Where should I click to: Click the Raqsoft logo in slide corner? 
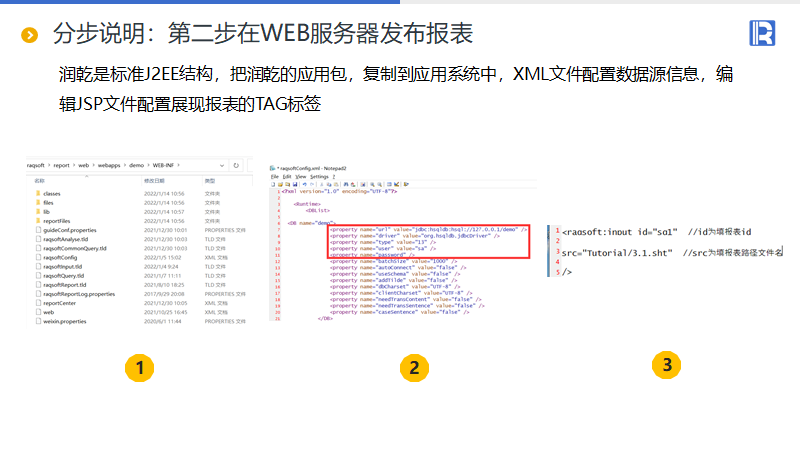tap(762, 33)
